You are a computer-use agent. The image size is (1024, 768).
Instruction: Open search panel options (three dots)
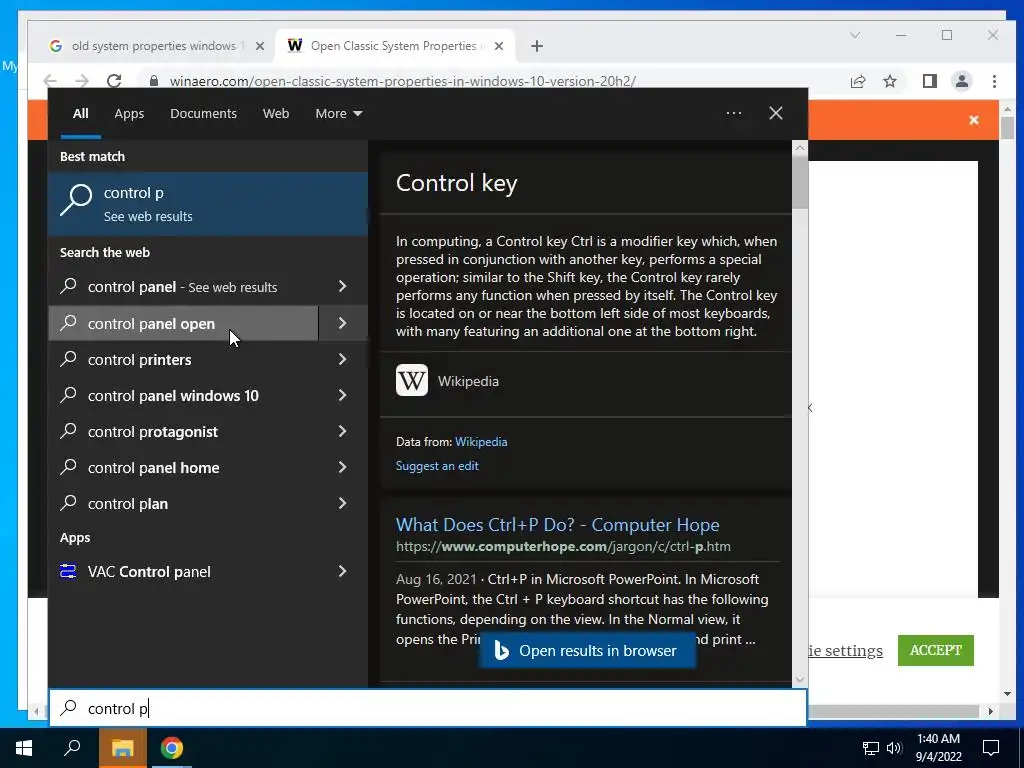point(734,113)
